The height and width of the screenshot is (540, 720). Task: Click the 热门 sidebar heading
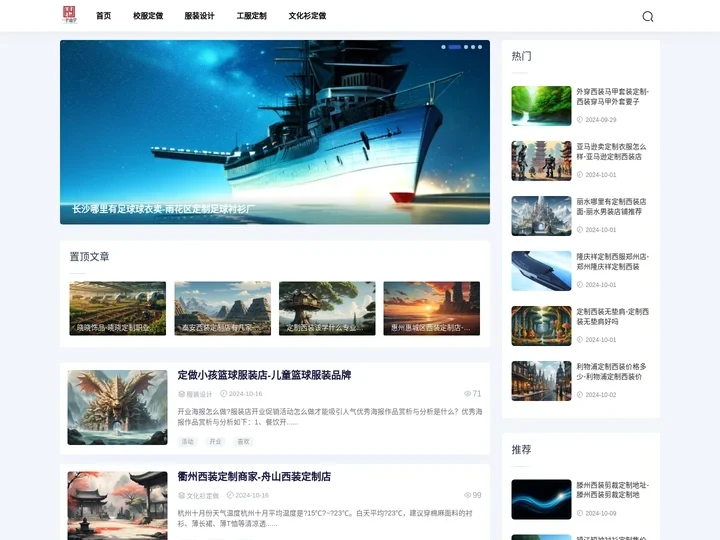(x=522, y=56)
